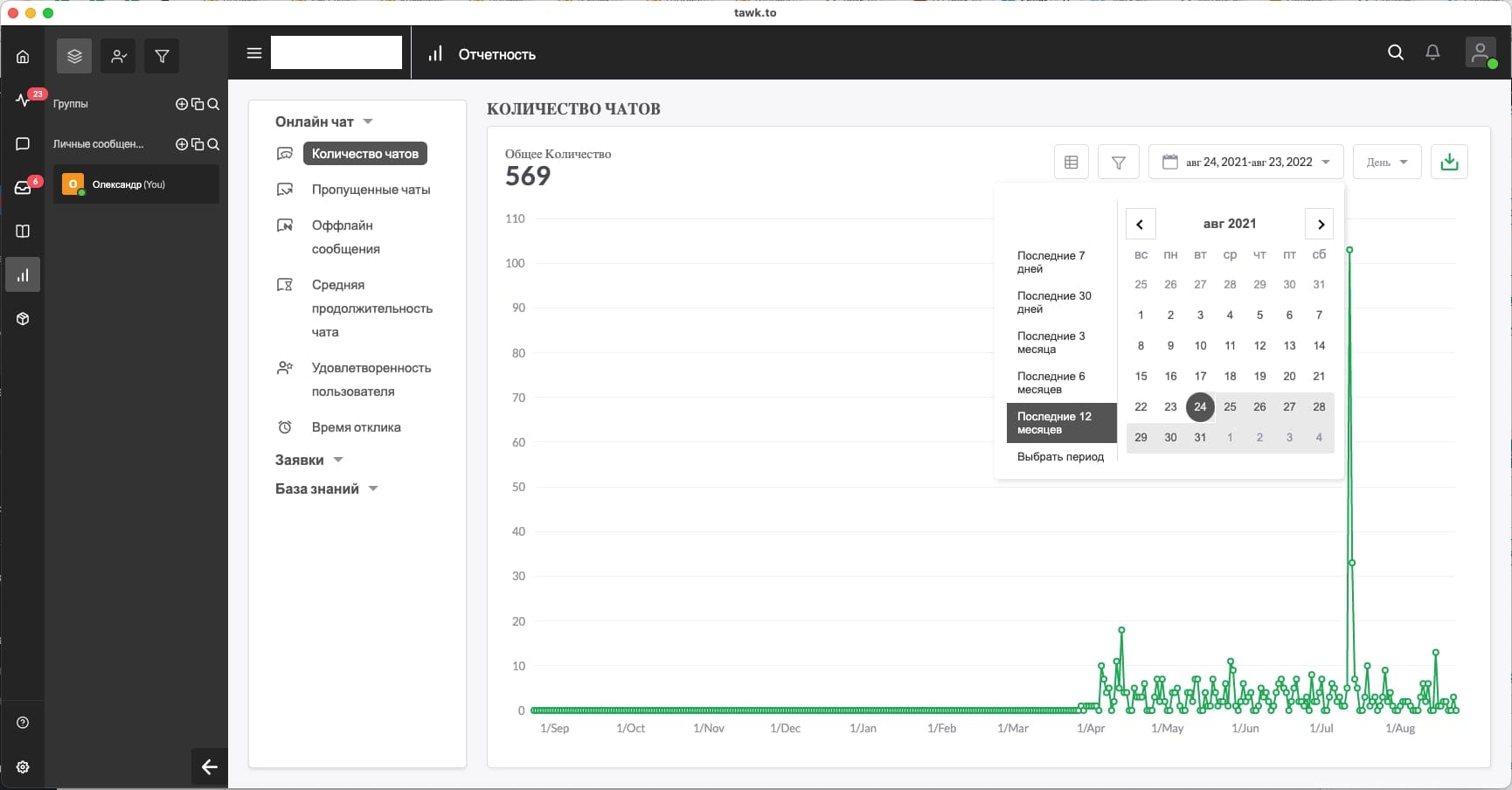
Task: Open the date range dropdown
Action: 1245,162
